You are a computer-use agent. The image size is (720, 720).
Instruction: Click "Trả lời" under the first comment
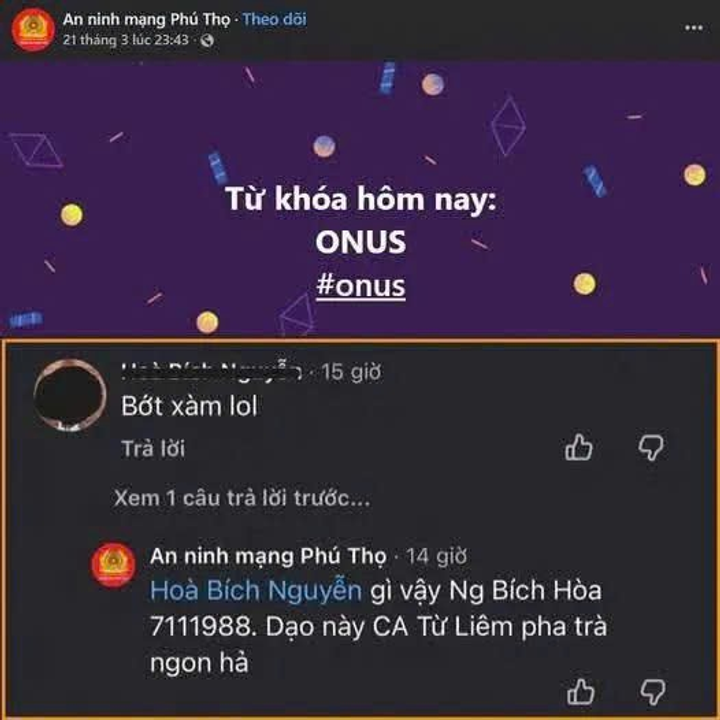coord(153,449)
